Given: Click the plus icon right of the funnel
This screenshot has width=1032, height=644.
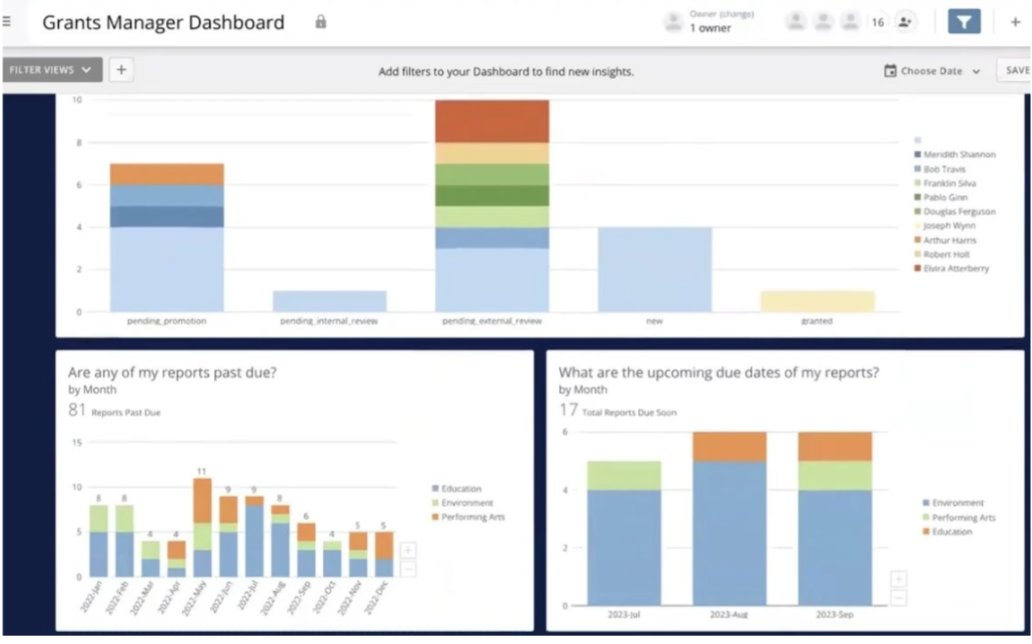Looking at the screenshot, I should click(1016, 22).
